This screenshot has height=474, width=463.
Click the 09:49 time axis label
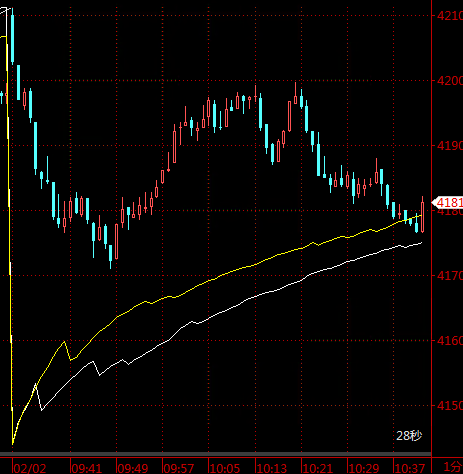pos(133,468)
